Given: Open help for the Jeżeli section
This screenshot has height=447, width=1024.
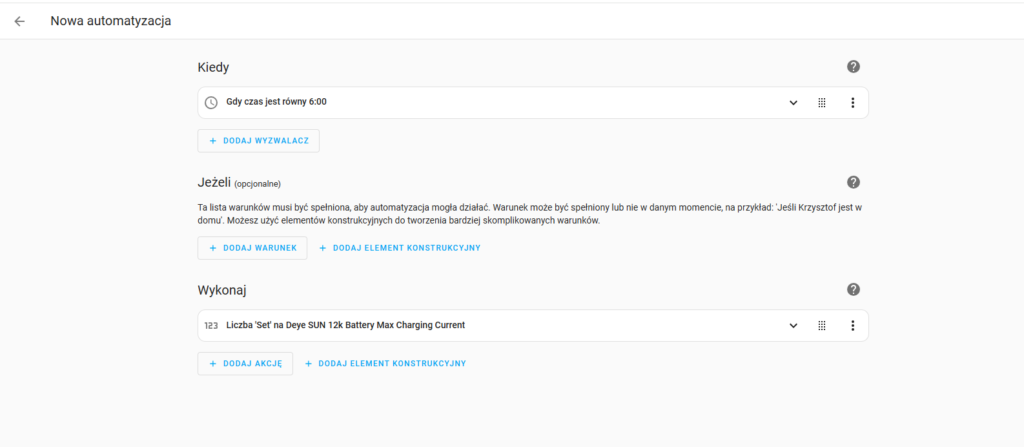Looking at the screenshot, I should (x=853, y=182).
